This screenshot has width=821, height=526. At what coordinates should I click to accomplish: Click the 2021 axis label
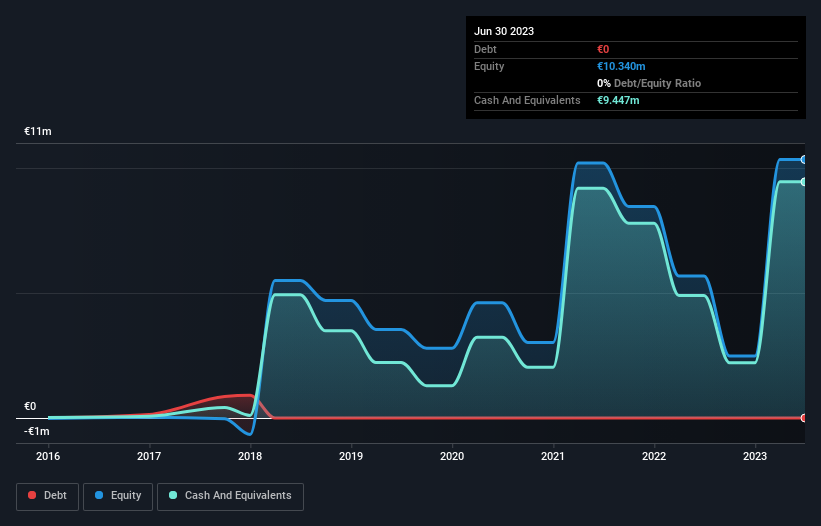point(553,456)
